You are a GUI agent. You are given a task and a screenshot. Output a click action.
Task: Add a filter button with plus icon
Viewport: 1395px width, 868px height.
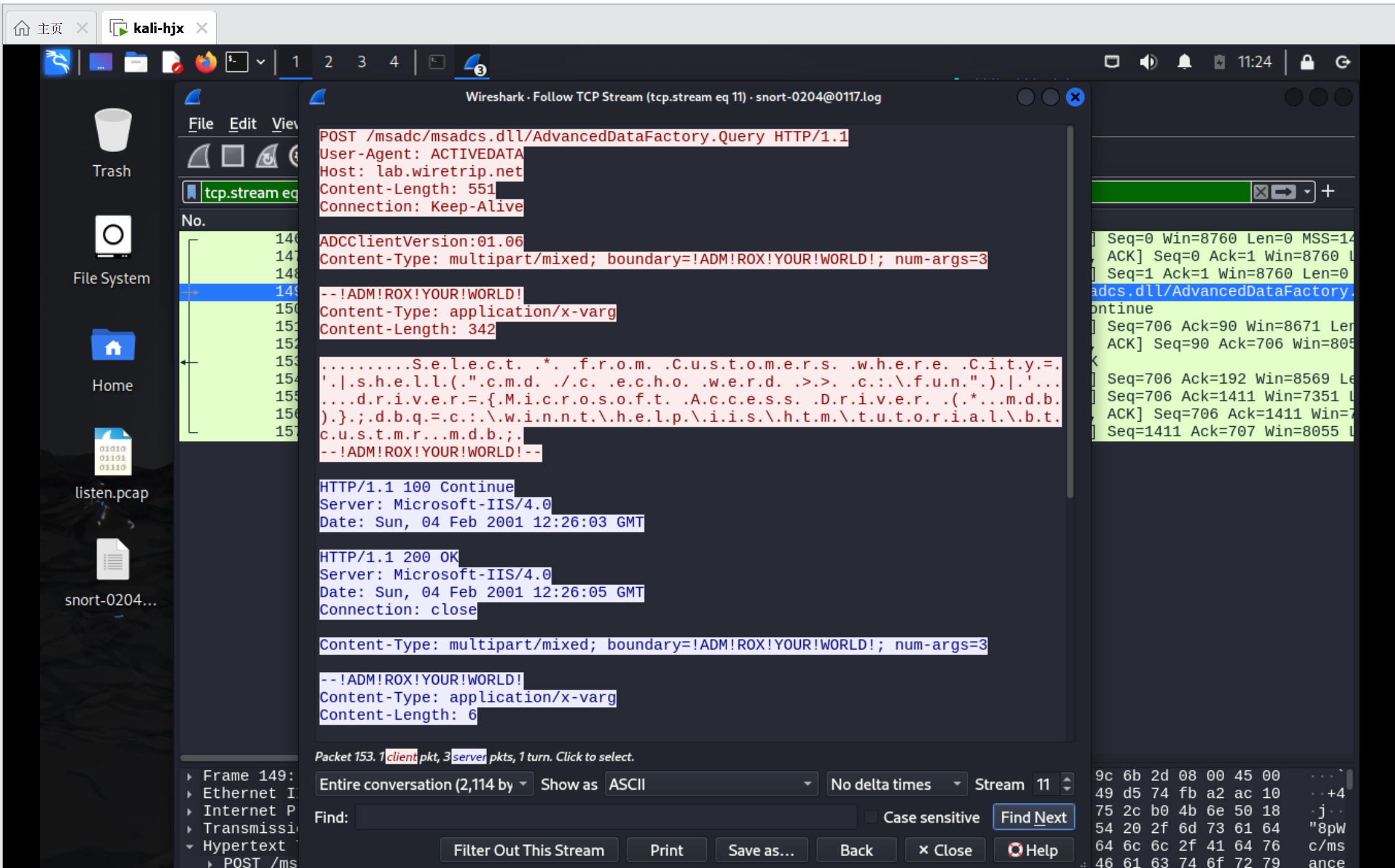coord(1328,191)
